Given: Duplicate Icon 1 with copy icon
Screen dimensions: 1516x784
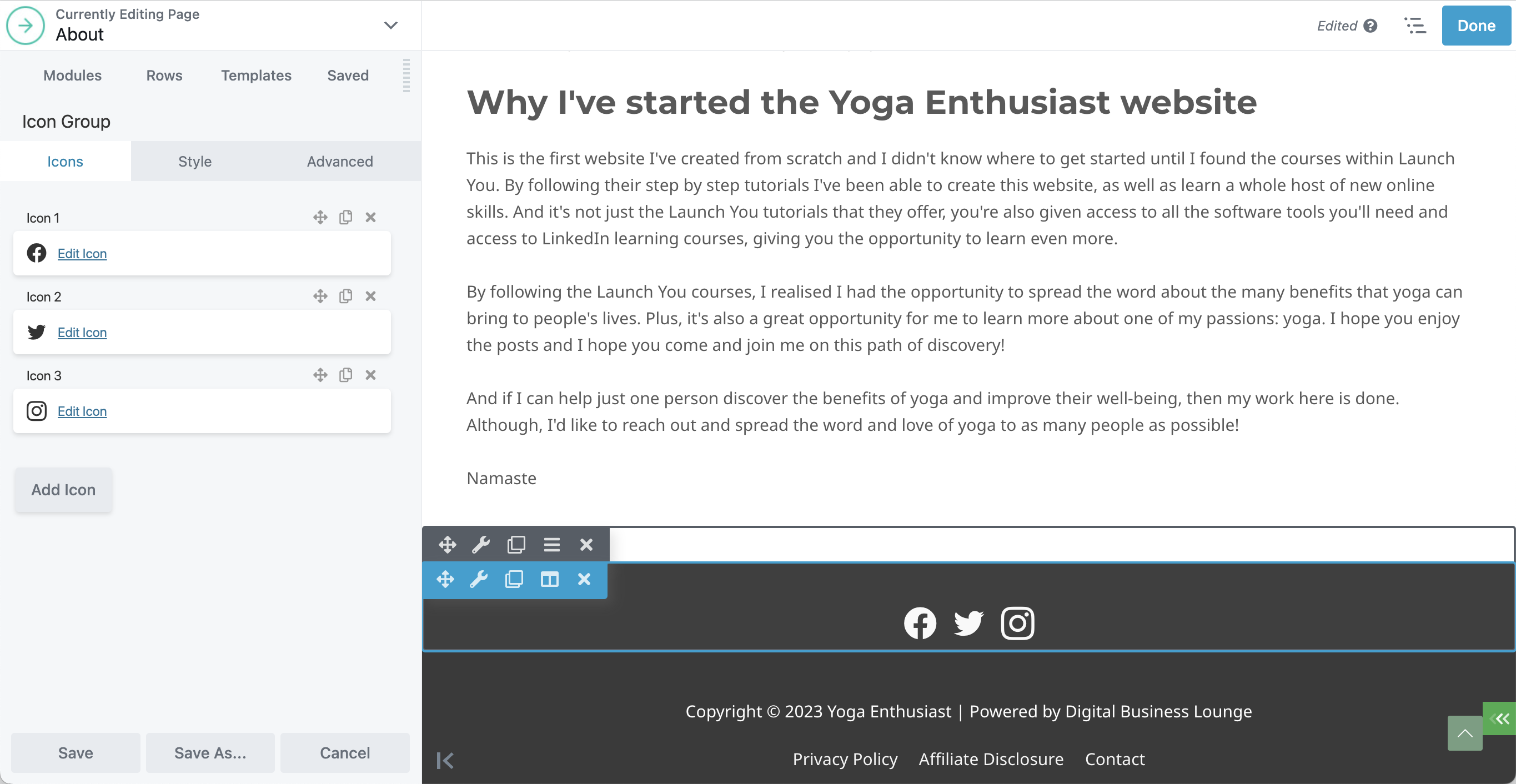Looking at the screenshot, I should (345, 217).
